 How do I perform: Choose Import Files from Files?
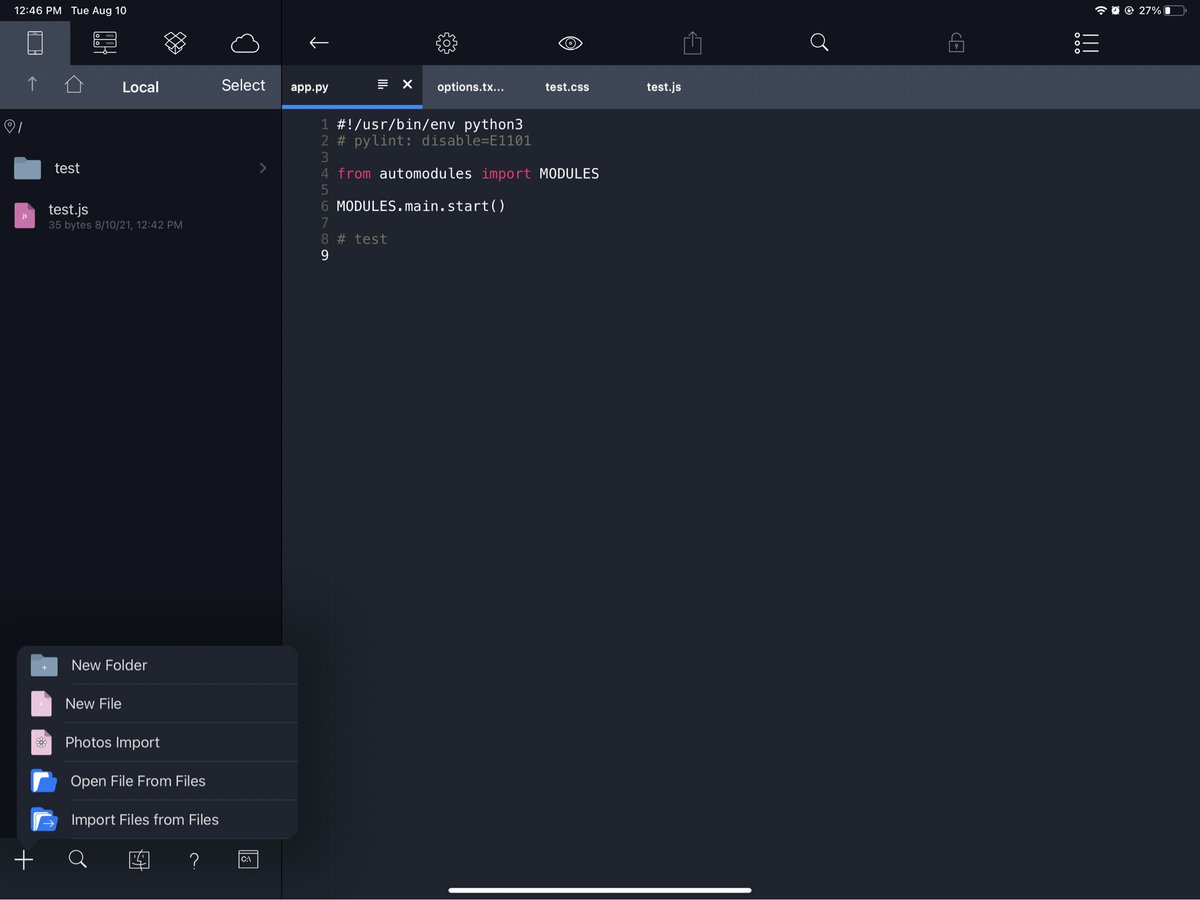point(158,820)
